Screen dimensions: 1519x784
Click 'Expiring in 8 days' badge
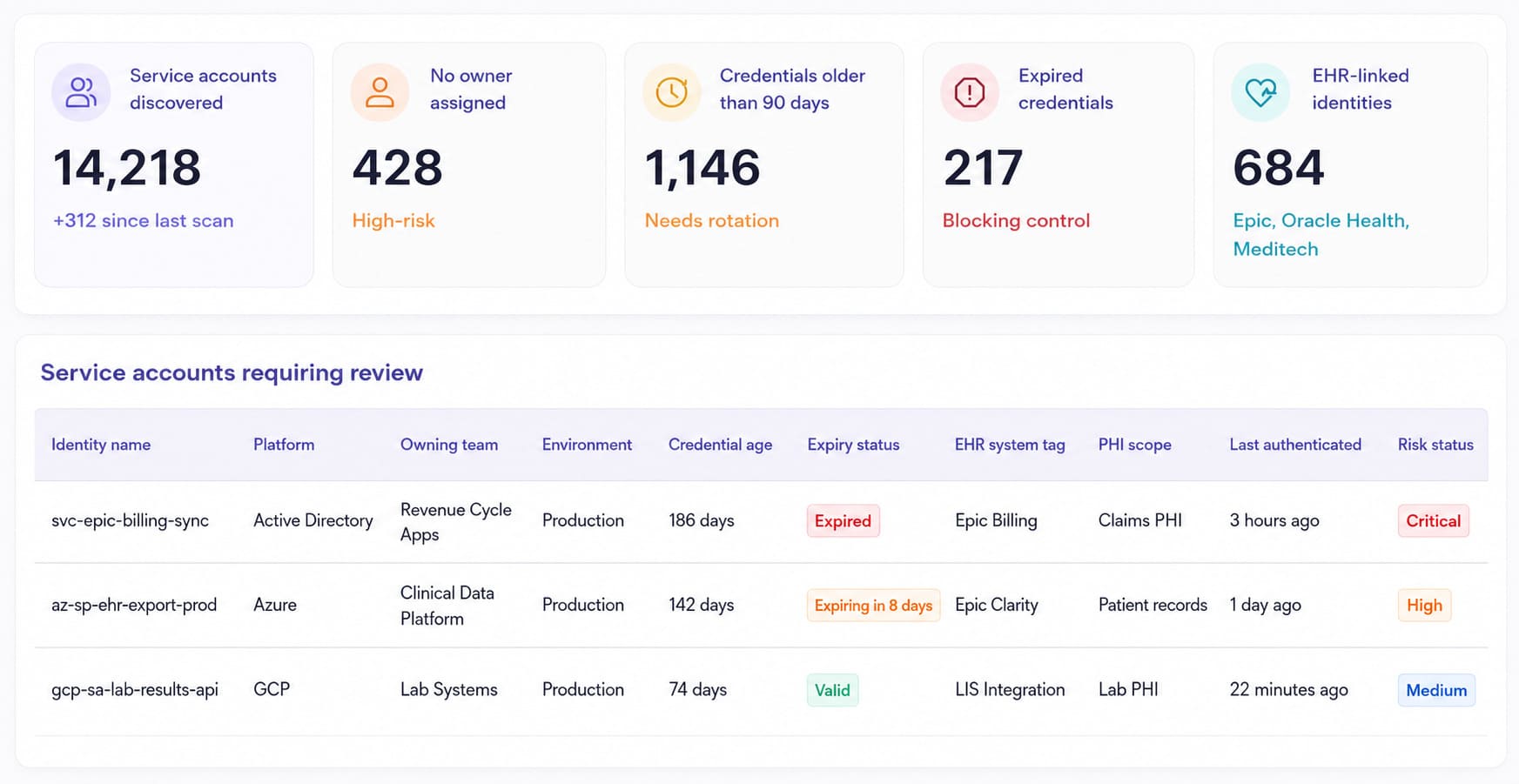click(873, 606)
